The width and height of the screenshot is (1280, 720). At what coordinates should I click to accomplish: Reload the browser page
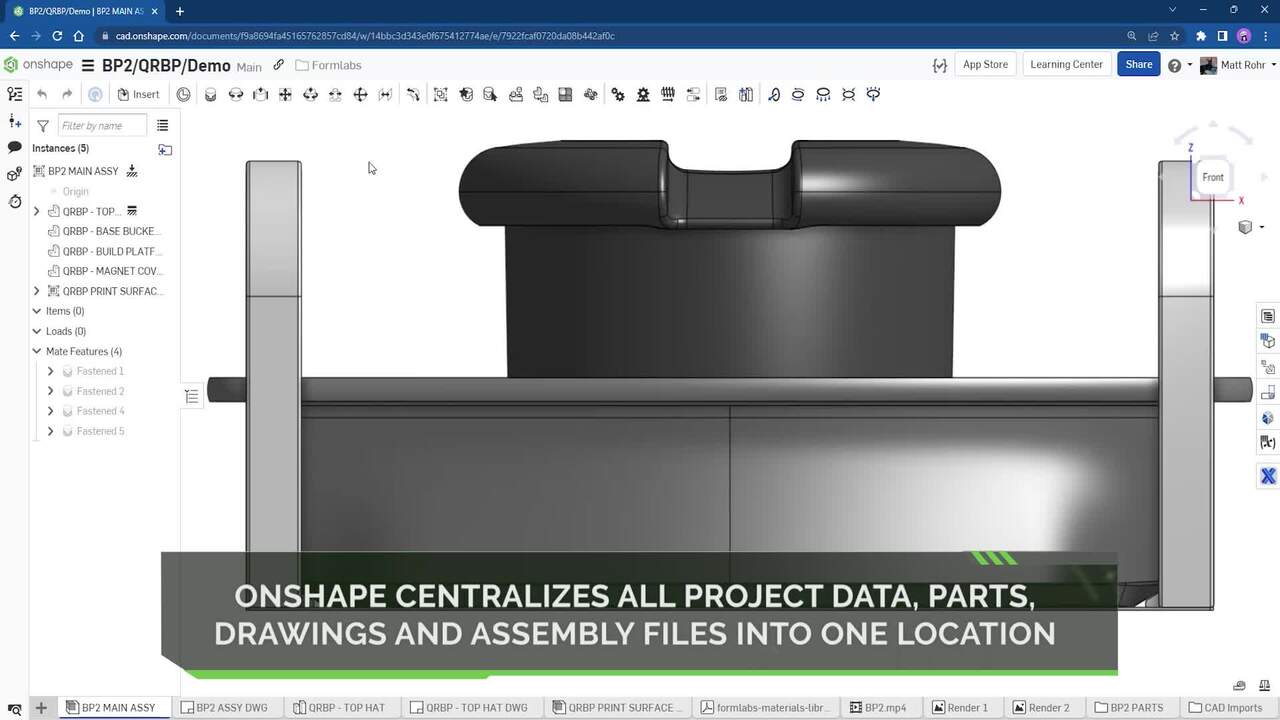57,36
